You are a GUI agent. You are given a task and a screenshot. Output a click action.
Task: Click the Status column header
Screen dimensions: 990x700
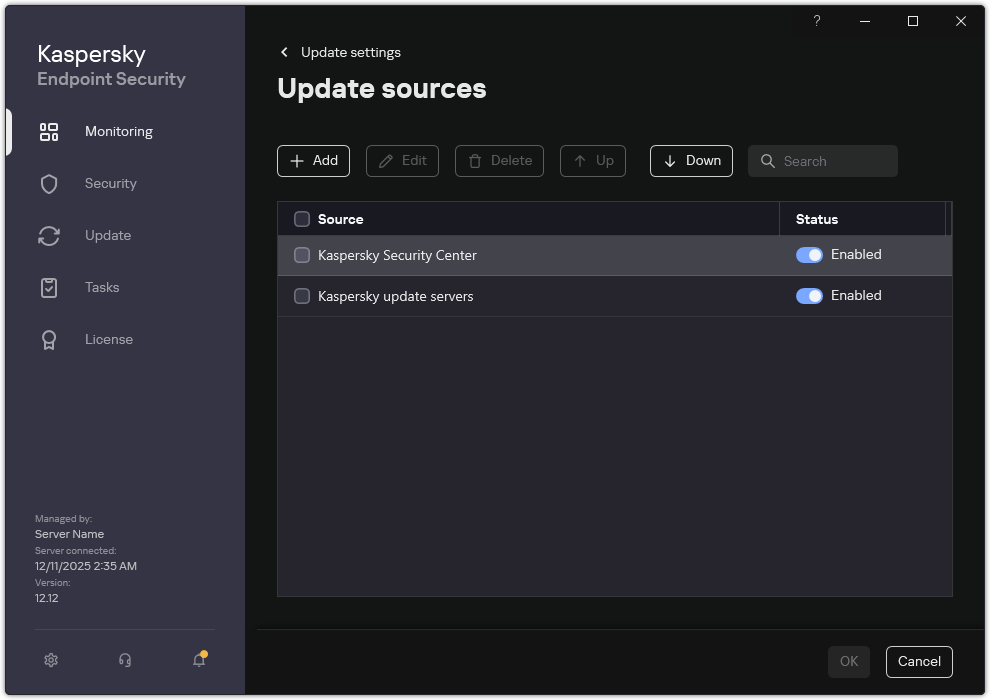pos(816,218)
